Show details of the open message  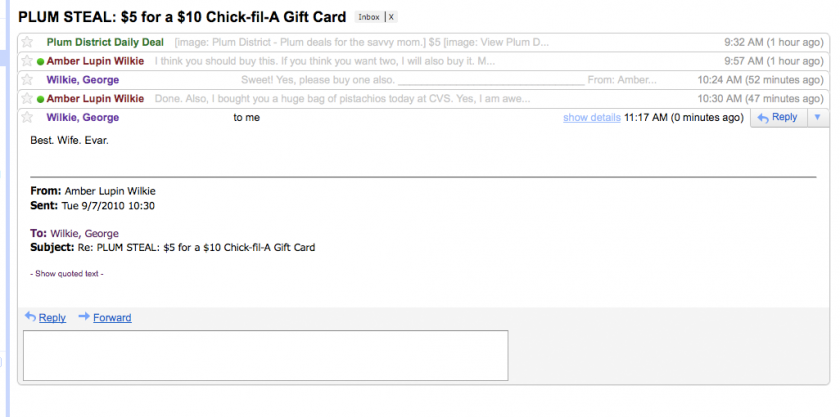[x=591, y=117]
